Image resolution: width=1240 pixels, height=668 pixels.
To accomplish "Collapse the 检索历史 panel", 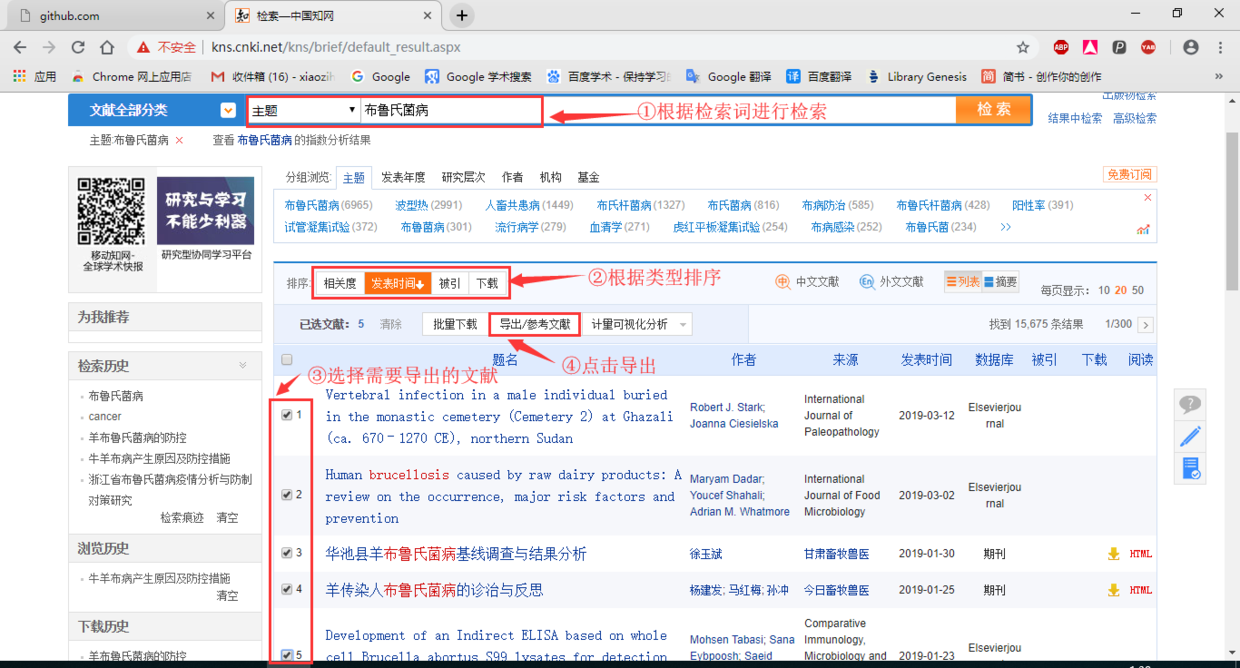I will 243,366.
